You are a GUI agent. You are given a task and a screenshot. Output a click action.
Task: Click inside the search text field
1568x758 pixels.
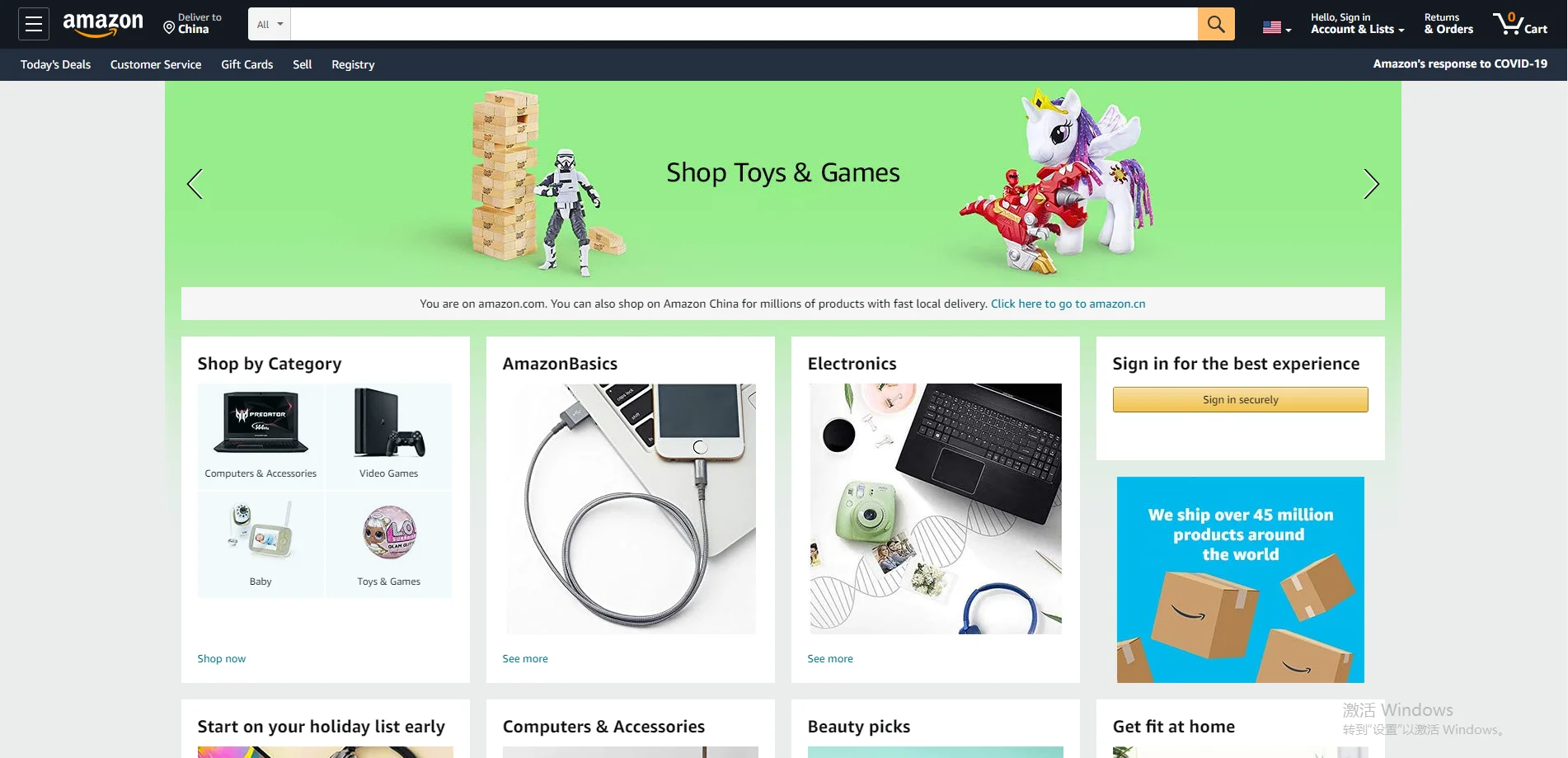pos(744,24)
